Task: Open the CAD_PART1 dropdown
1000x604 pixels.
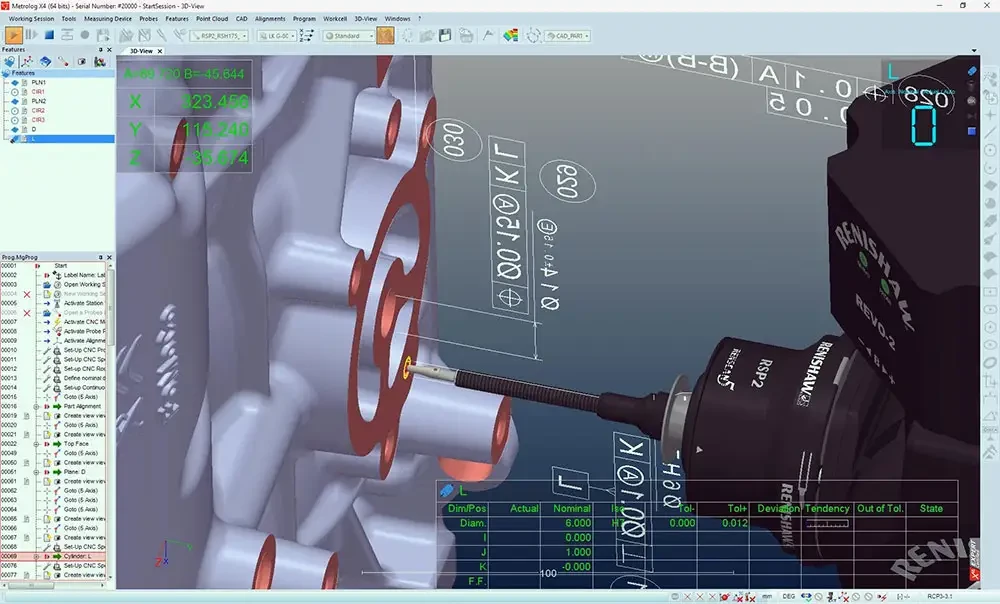Action: point(567,36)
